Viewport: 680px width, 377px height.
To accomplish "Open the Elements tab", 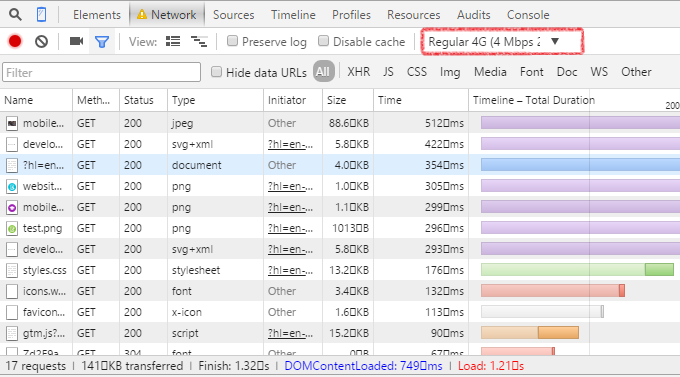I will [97, 15].
